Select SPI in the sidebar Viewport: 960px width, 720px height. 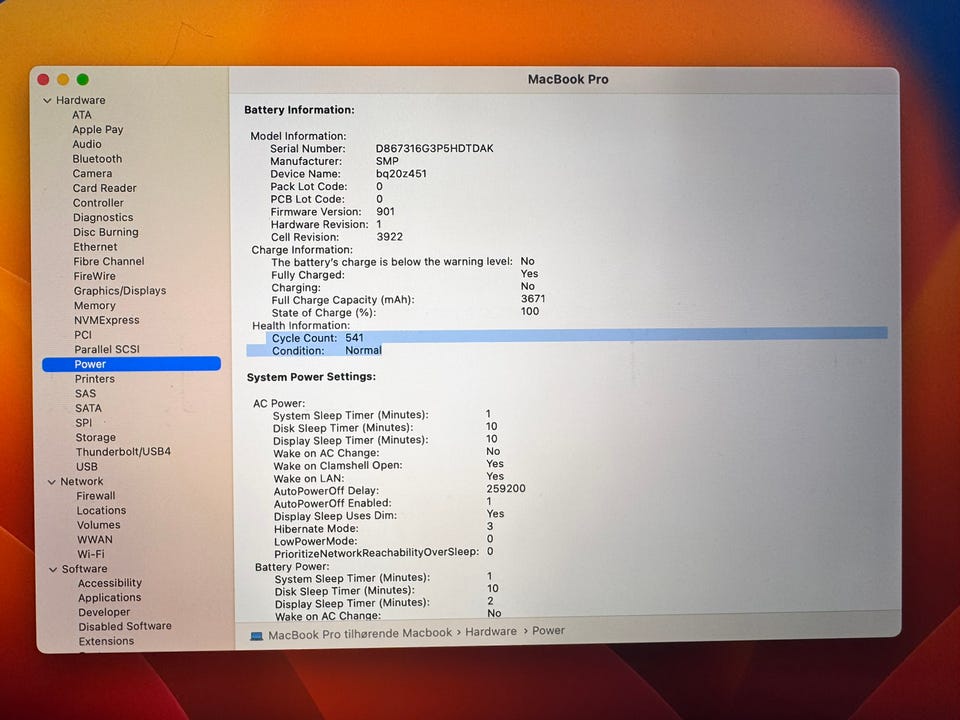pyautogui.click(x=84, y=423)
